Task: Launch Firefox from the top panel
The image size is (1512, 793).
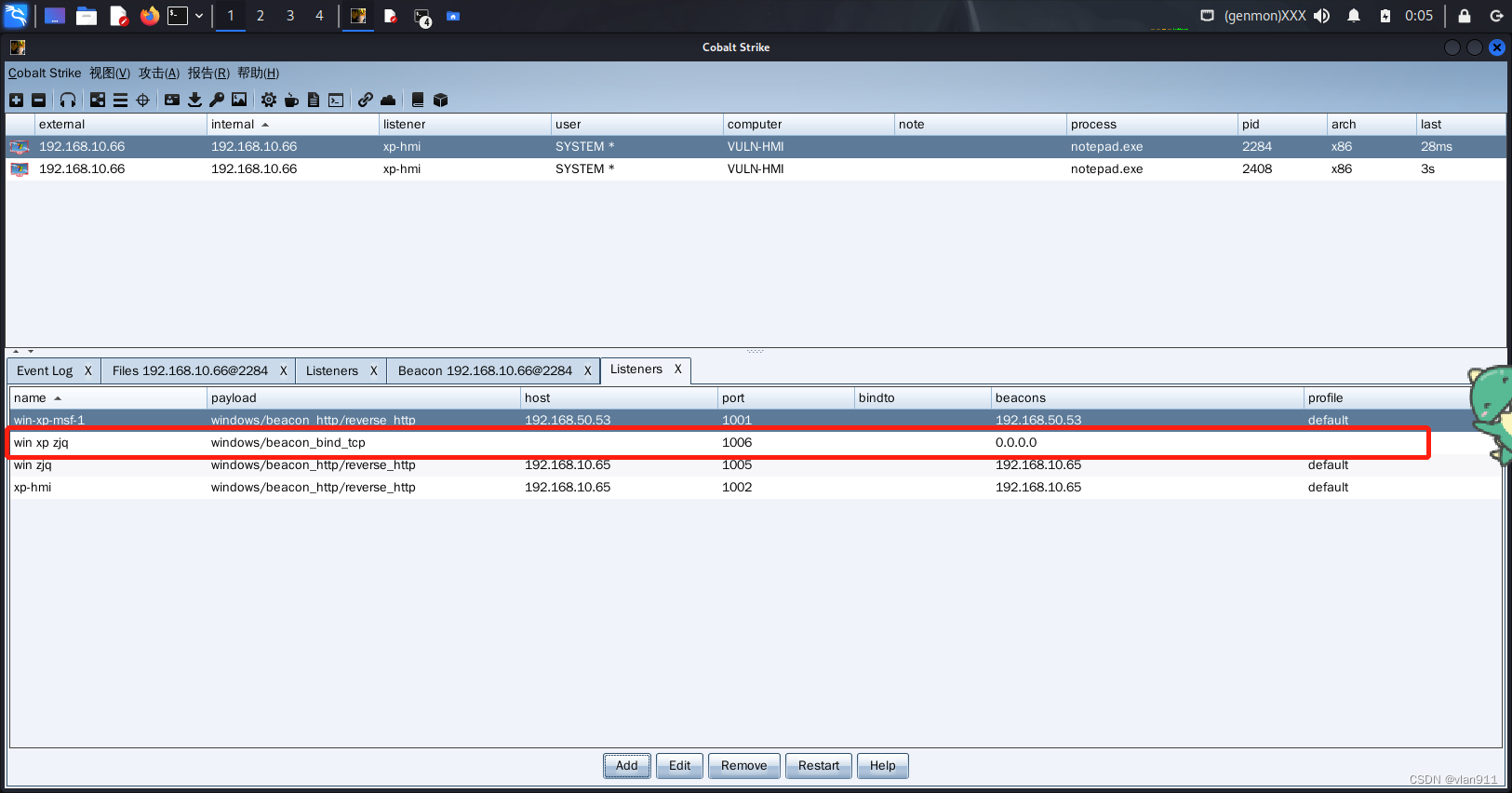Action: (x=150, y=16)
